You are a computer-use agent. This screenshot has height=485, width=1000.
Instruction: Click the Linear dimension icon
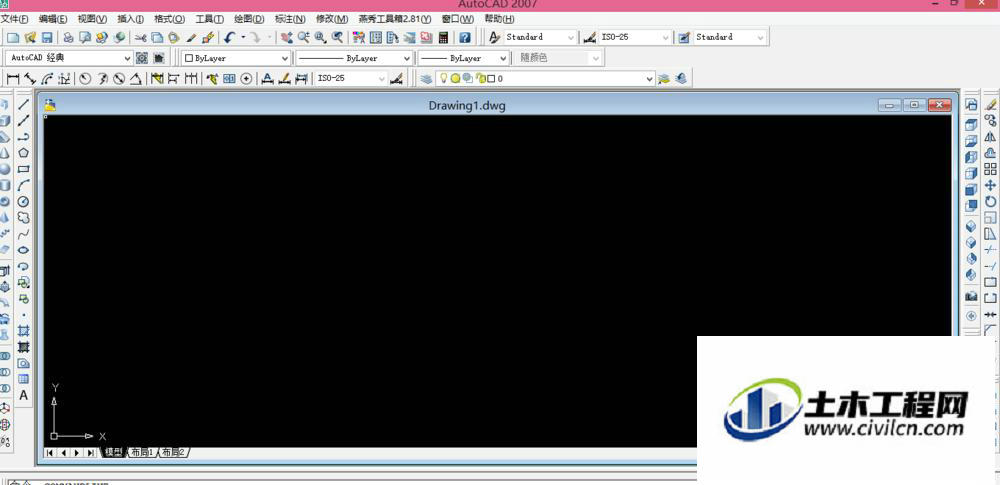pos(13,78)
